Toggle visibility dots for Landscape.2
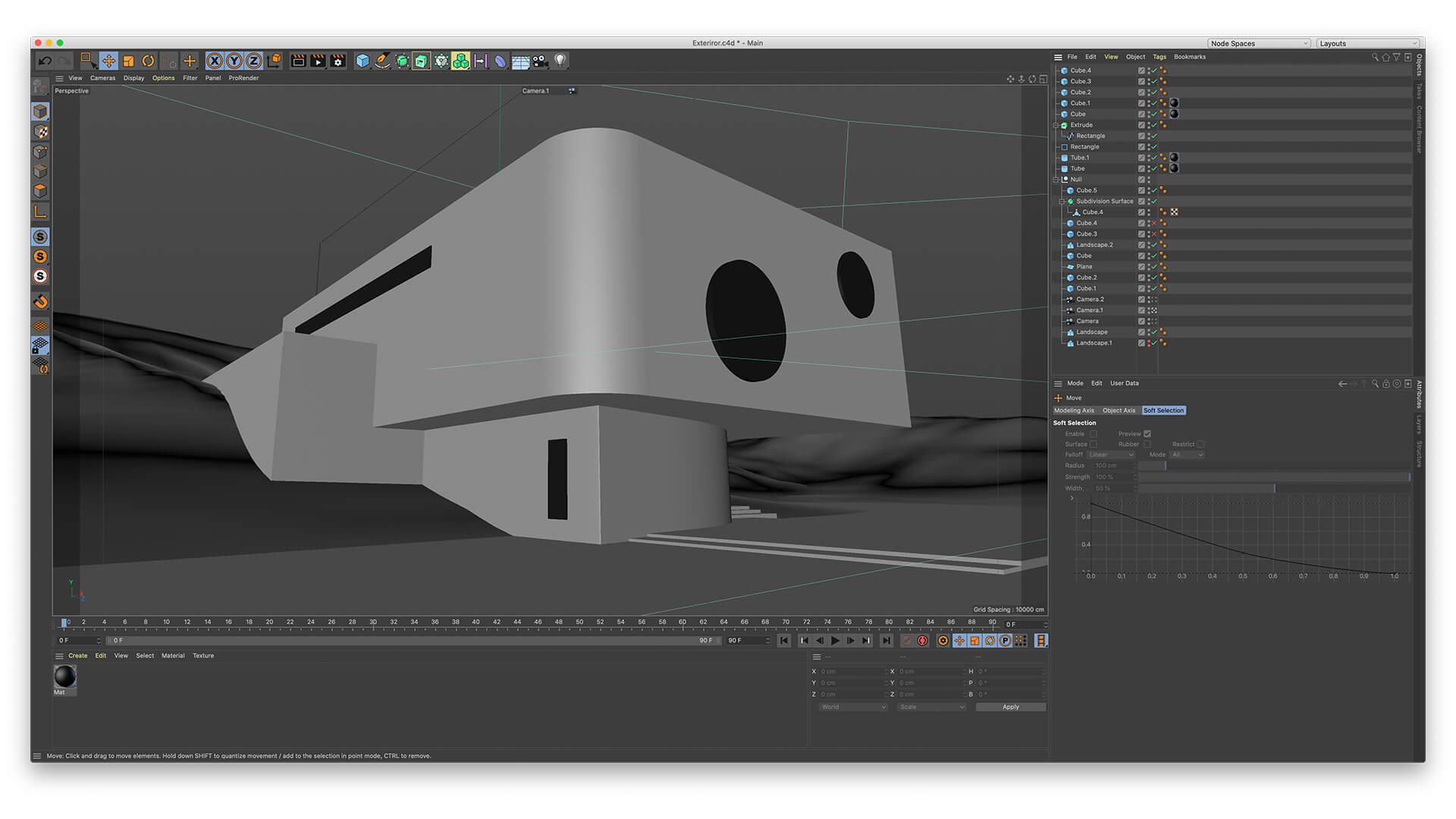This screenshot has width=1456, height=819. [x=1149, y=245]
